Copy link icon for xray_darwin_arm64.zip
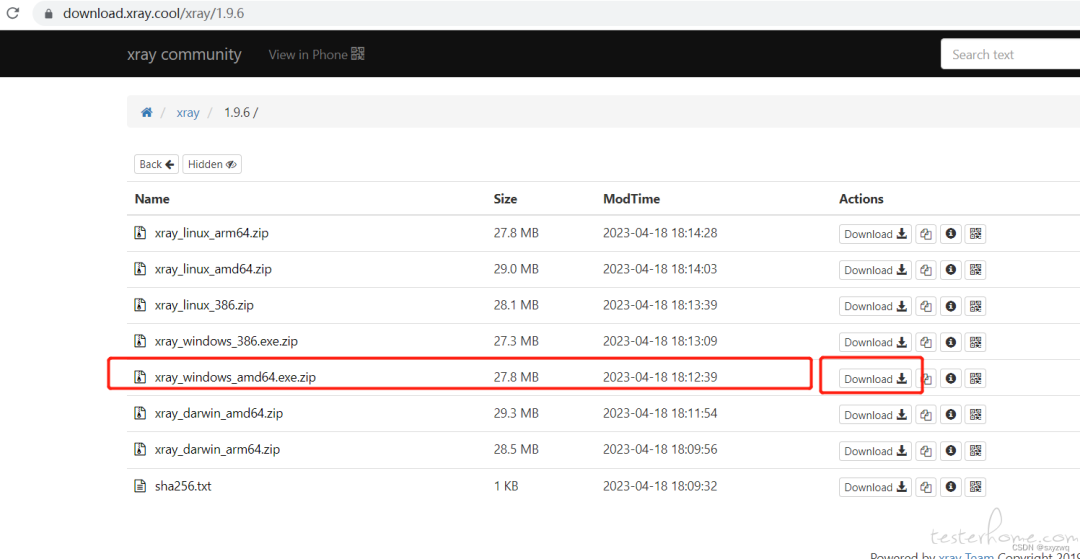The image size is (1080, 559). pos(926,451)
